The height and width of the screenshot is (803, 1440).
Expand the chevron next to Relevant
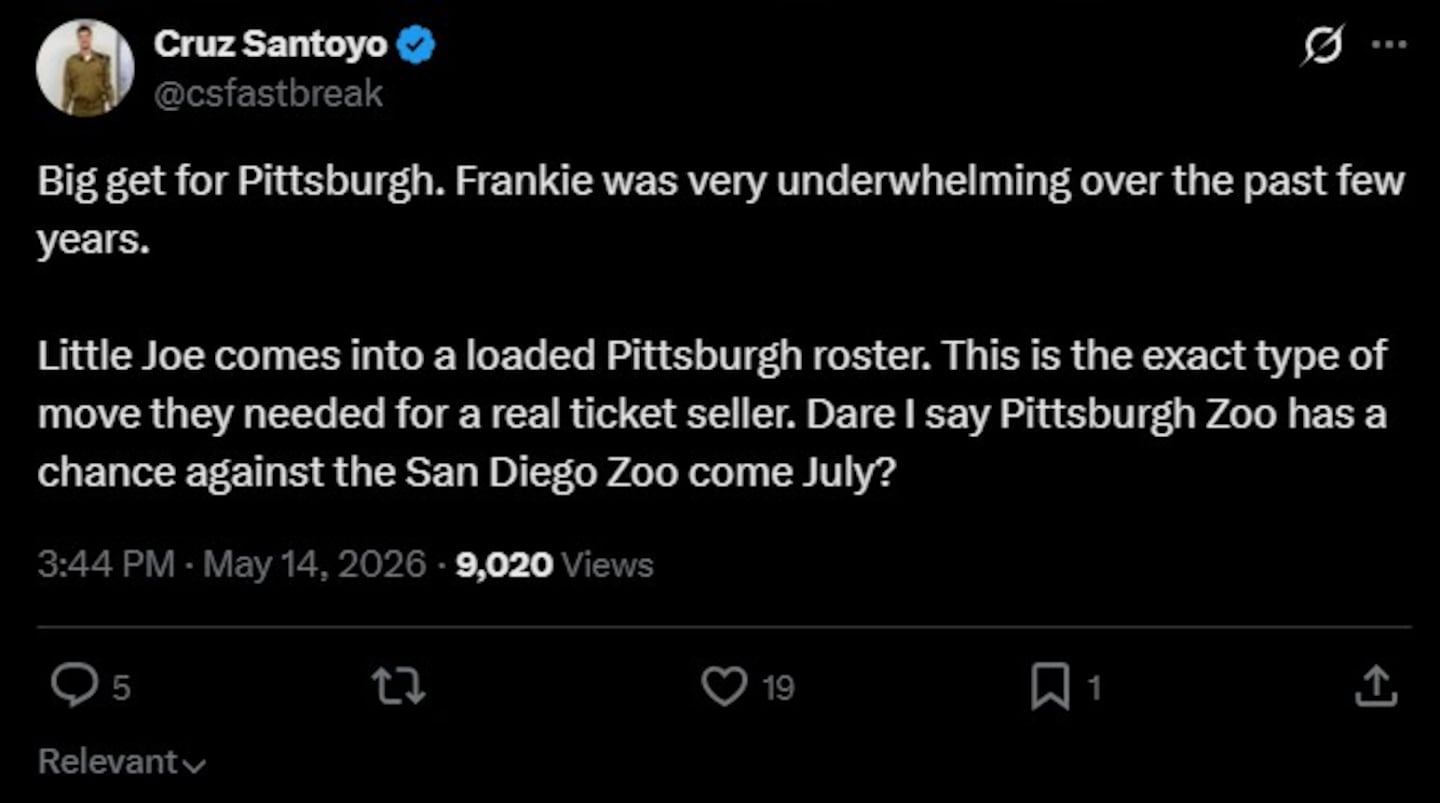tap(195, 765)
